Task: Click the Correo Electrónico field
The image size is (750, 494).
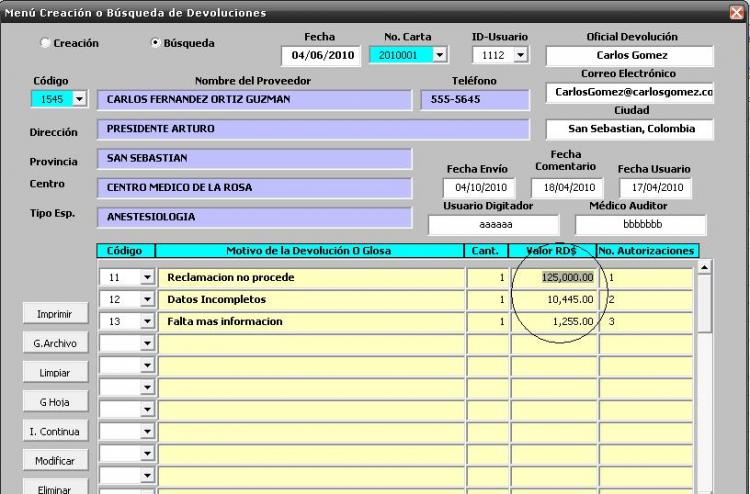Action: pos(629,92)
